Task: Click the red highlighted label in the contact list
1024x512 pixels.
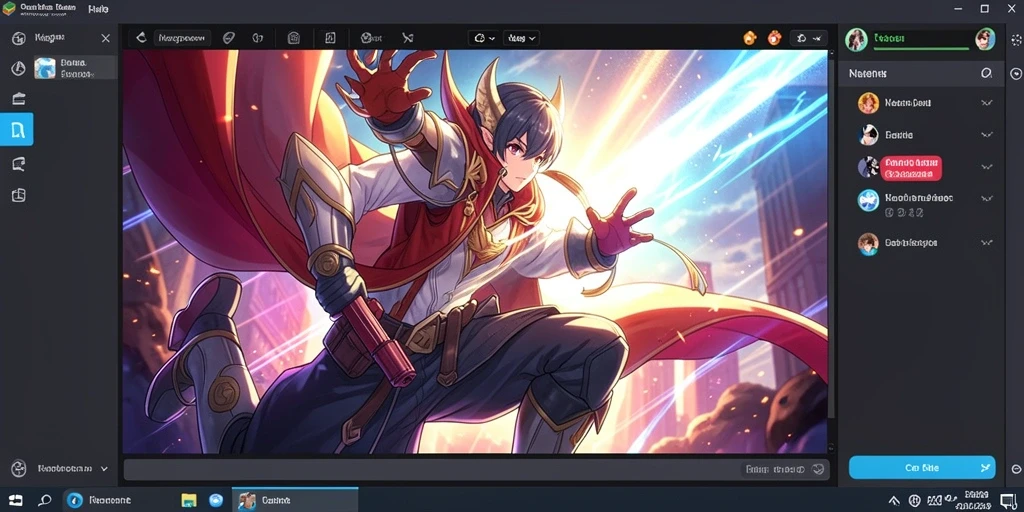Action: point(910,168)
